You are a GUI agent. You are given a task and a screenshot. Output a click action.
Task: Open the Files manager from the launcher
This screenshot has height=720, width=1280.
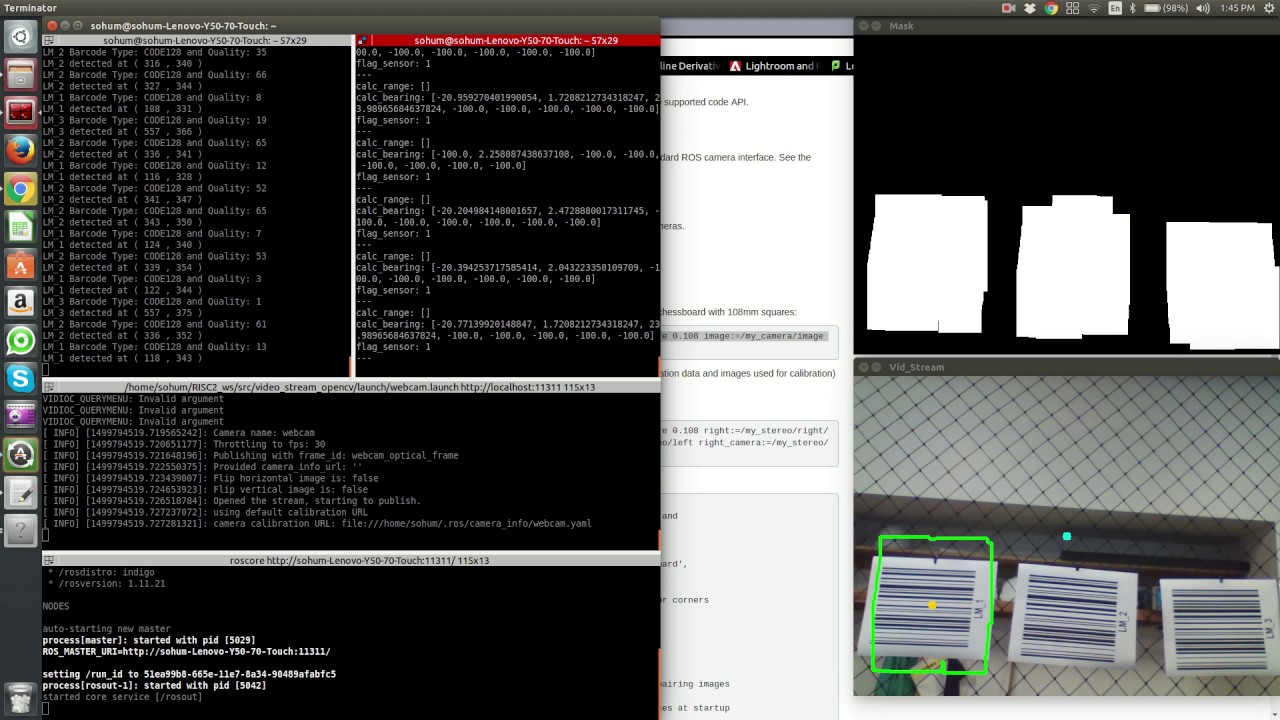tap(20, 75)
